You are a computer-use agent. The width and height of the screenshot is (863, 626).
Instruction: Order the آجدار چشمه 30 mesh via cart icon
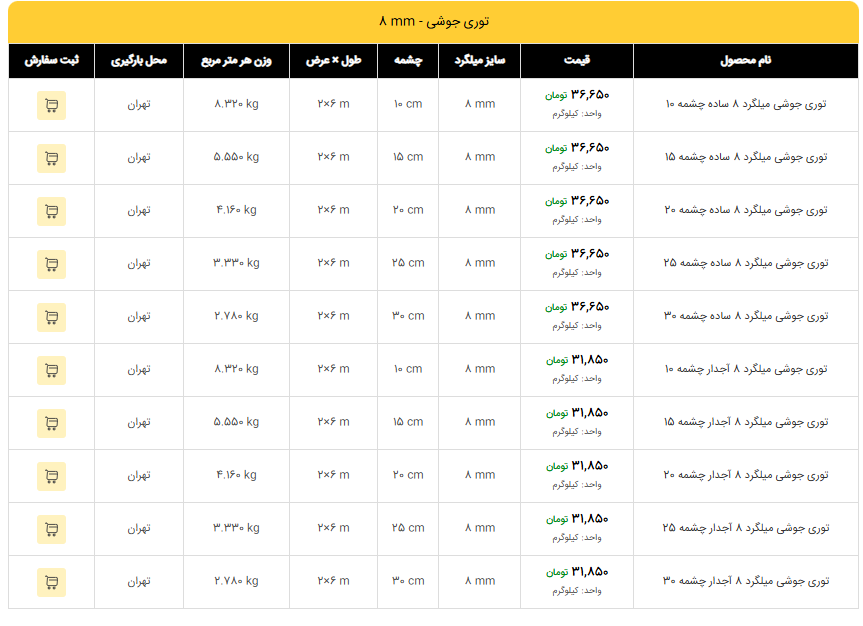point(51,582)
